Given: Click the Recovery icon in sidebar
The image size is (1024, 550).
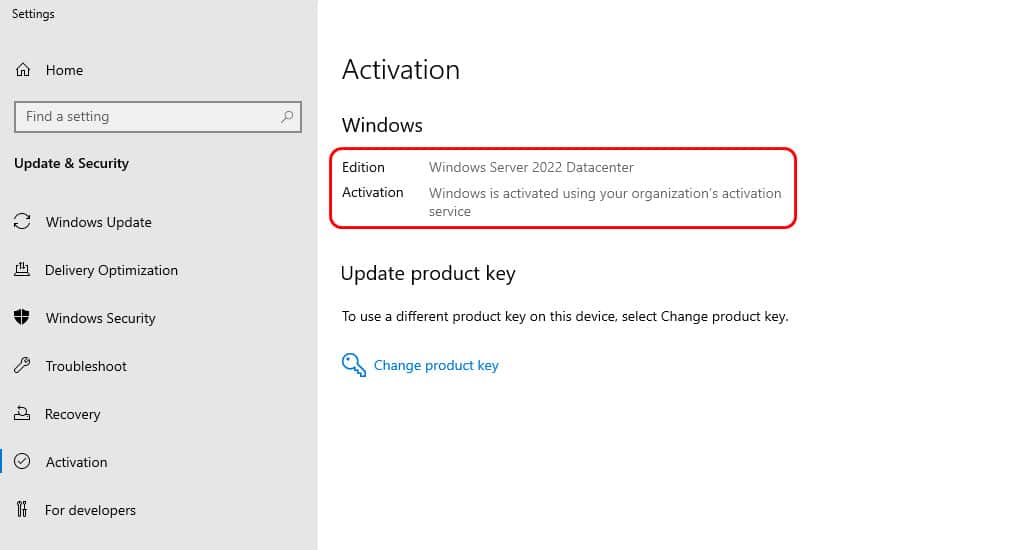Looking at the screenshot, I should [22, 413].
